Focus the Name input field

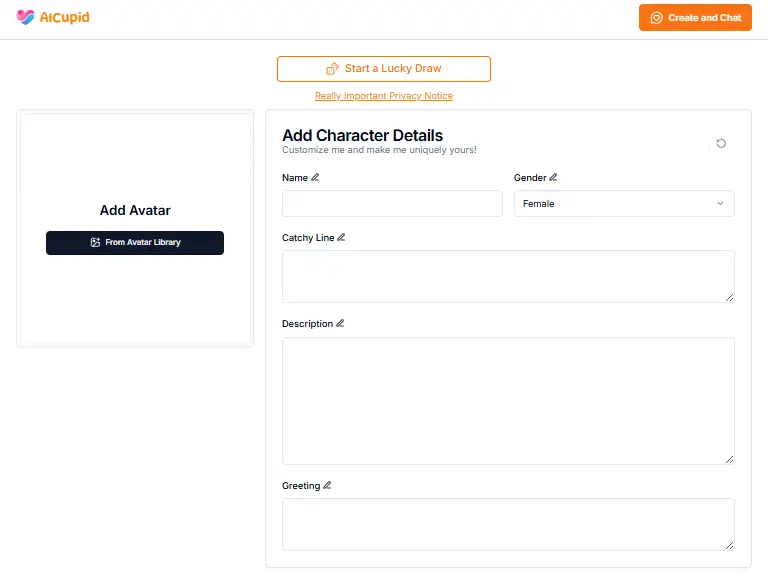392,204
